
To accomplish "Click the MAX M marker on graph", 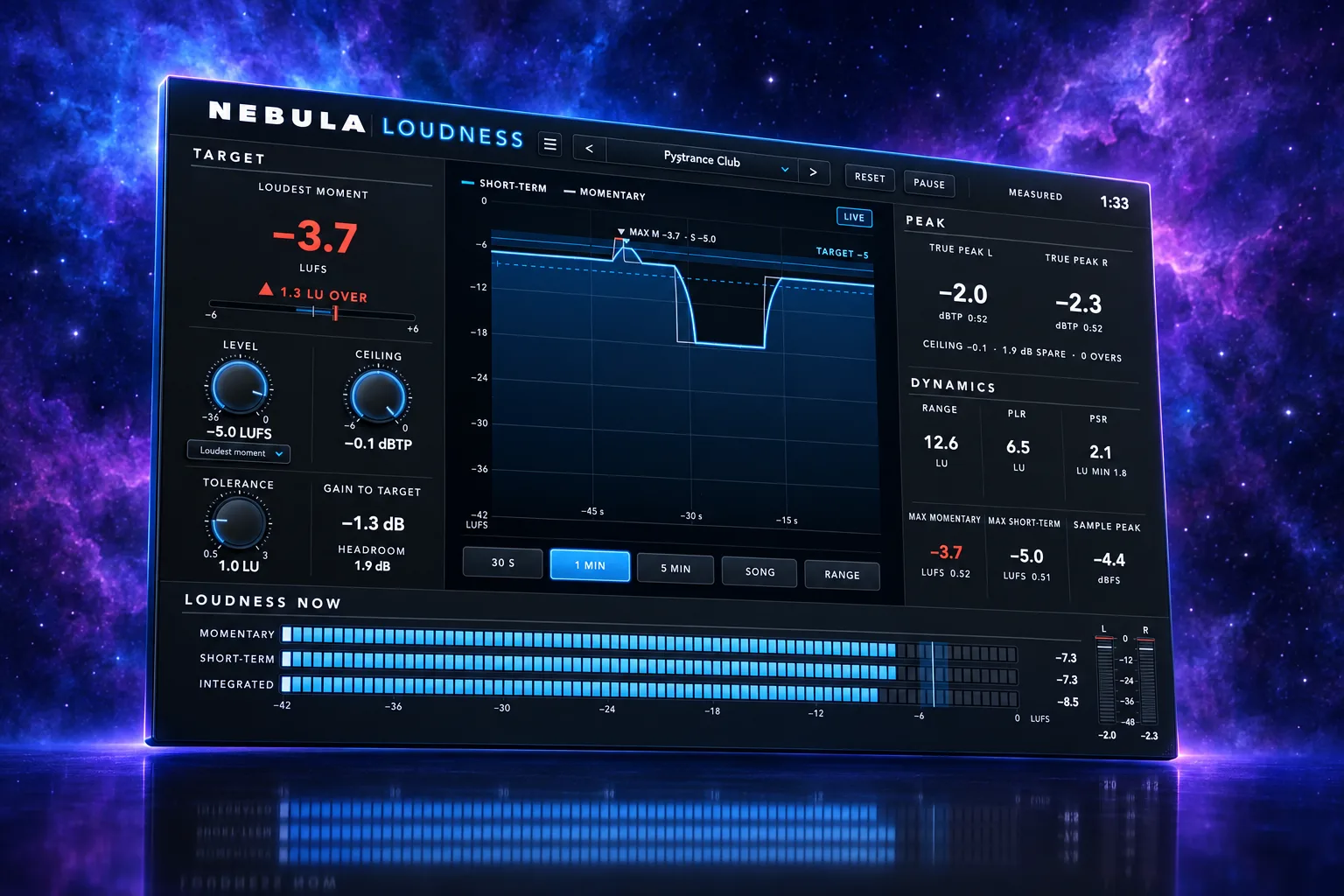I will coord(621,232).
